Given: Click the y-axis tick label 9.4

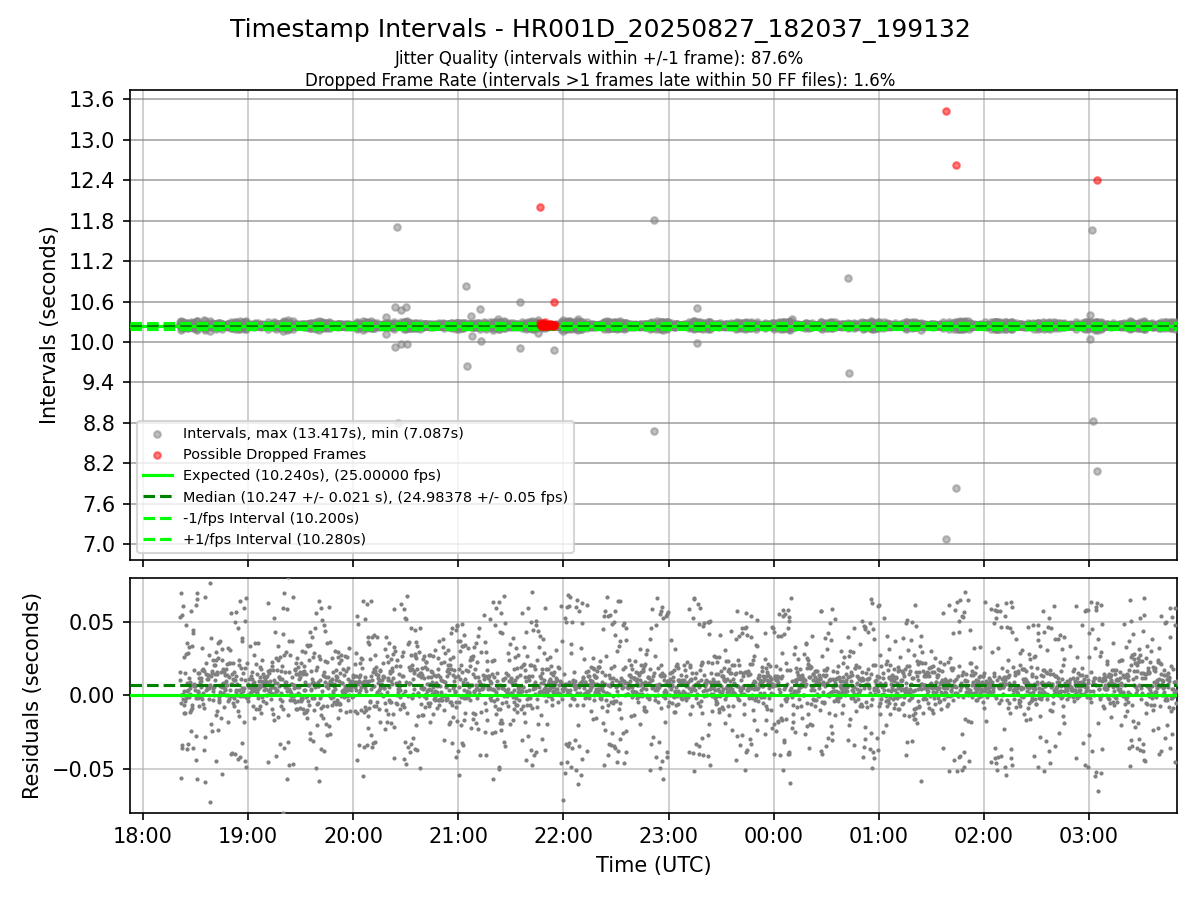Looking at the screenshot, I should (x=100, y=382).
